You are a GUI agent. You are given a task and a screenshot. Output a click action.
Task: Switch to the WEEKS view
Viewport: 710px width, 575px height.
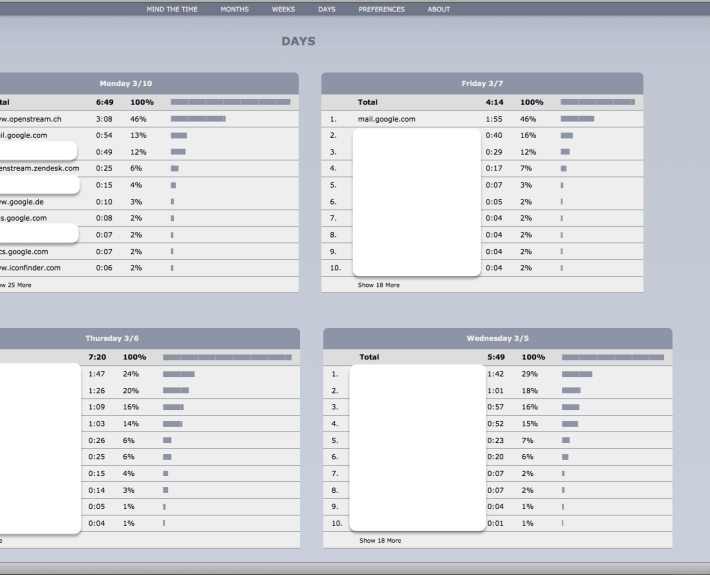[283, 9]
